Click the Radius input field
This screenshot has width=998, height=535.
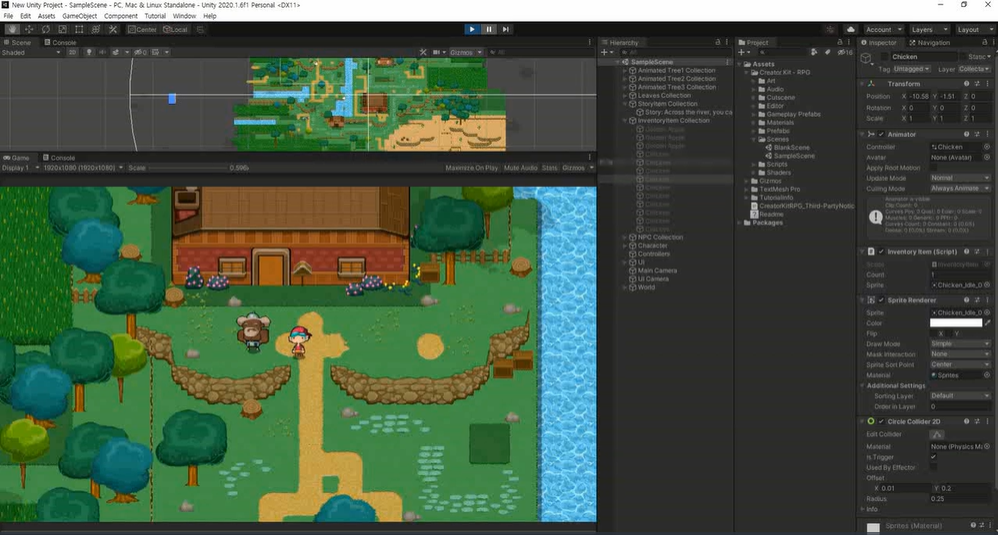pyautogui.click(x=960, y=498)
